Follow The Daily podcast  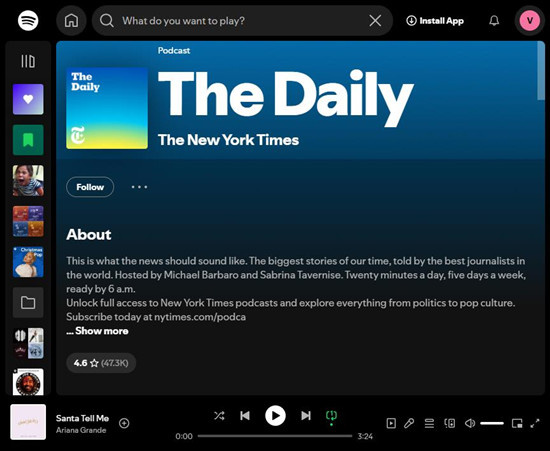coord(90,187)
